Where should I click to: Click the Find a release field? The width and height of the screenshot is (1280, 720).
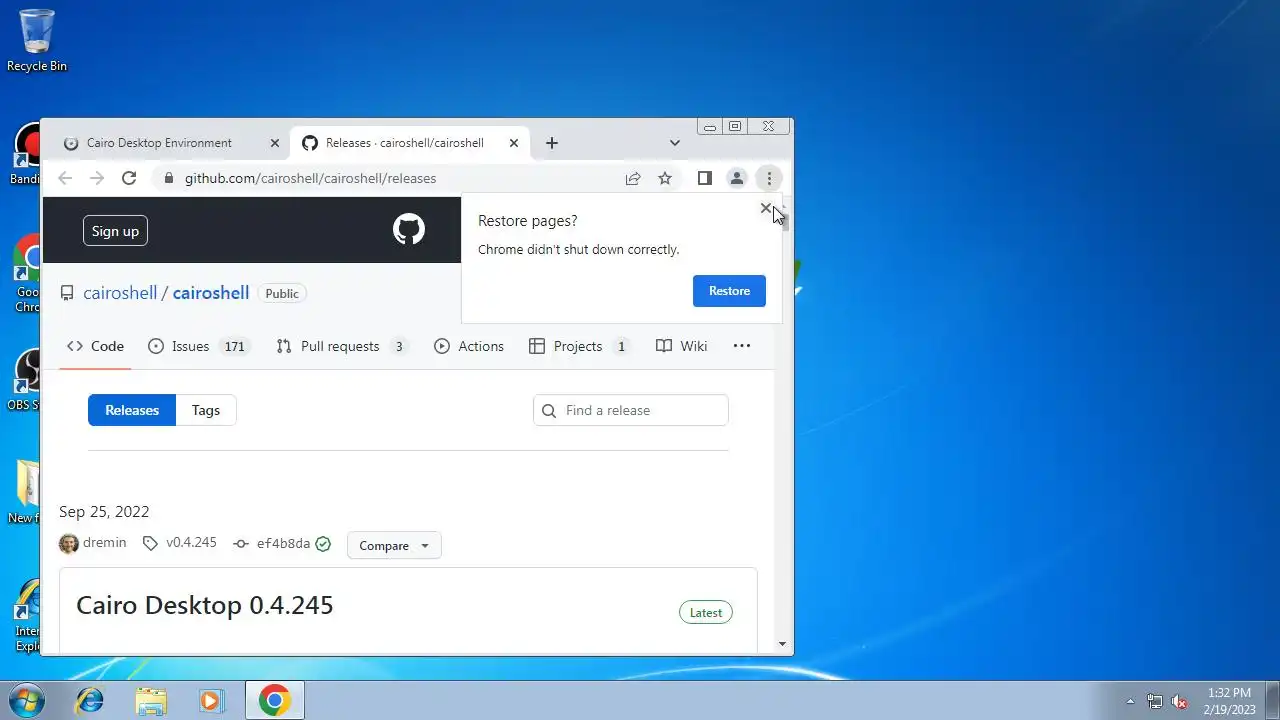click(x=631, y=410)
